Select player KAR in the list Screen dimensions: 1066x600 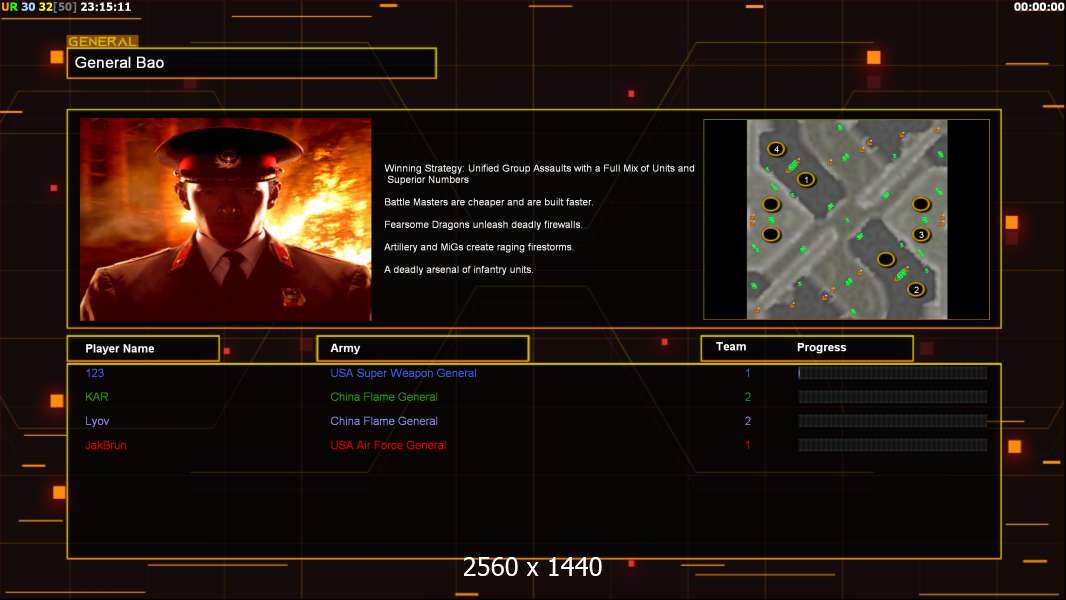97,397
